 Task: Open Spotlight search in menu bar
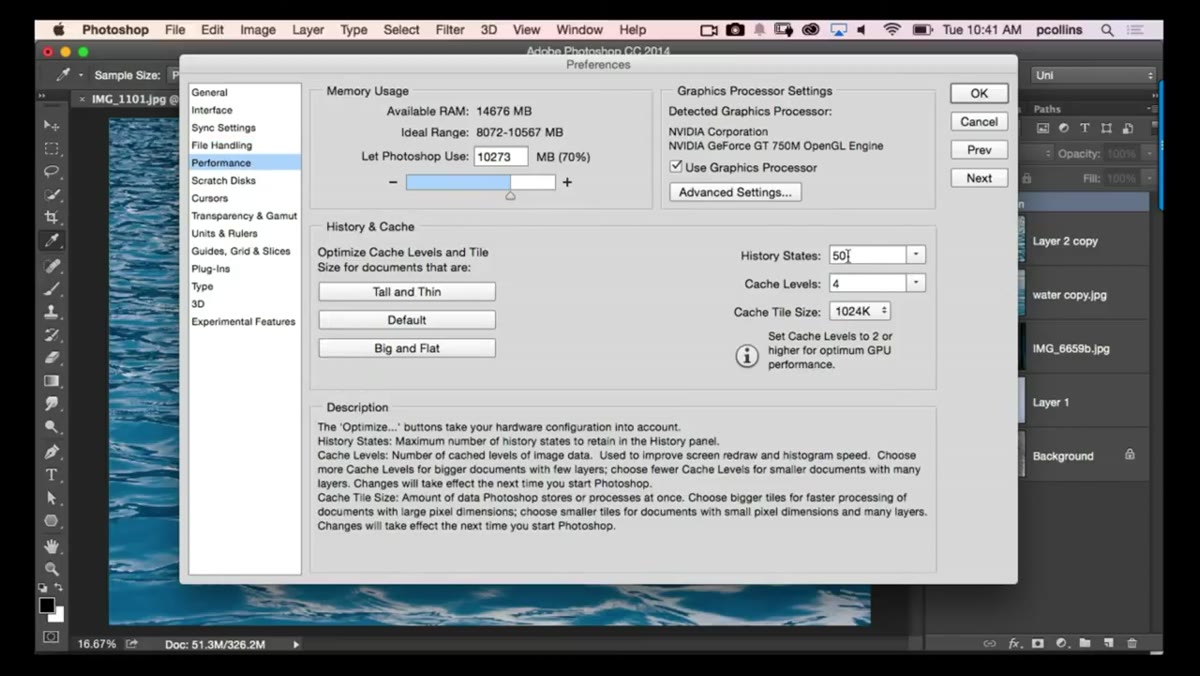pos(1107,30)
